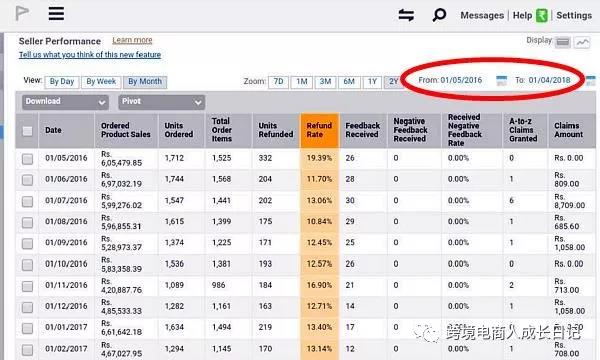Switch display to table view icon
This screenshot has height=360, width=600.
tap(562, 42)
